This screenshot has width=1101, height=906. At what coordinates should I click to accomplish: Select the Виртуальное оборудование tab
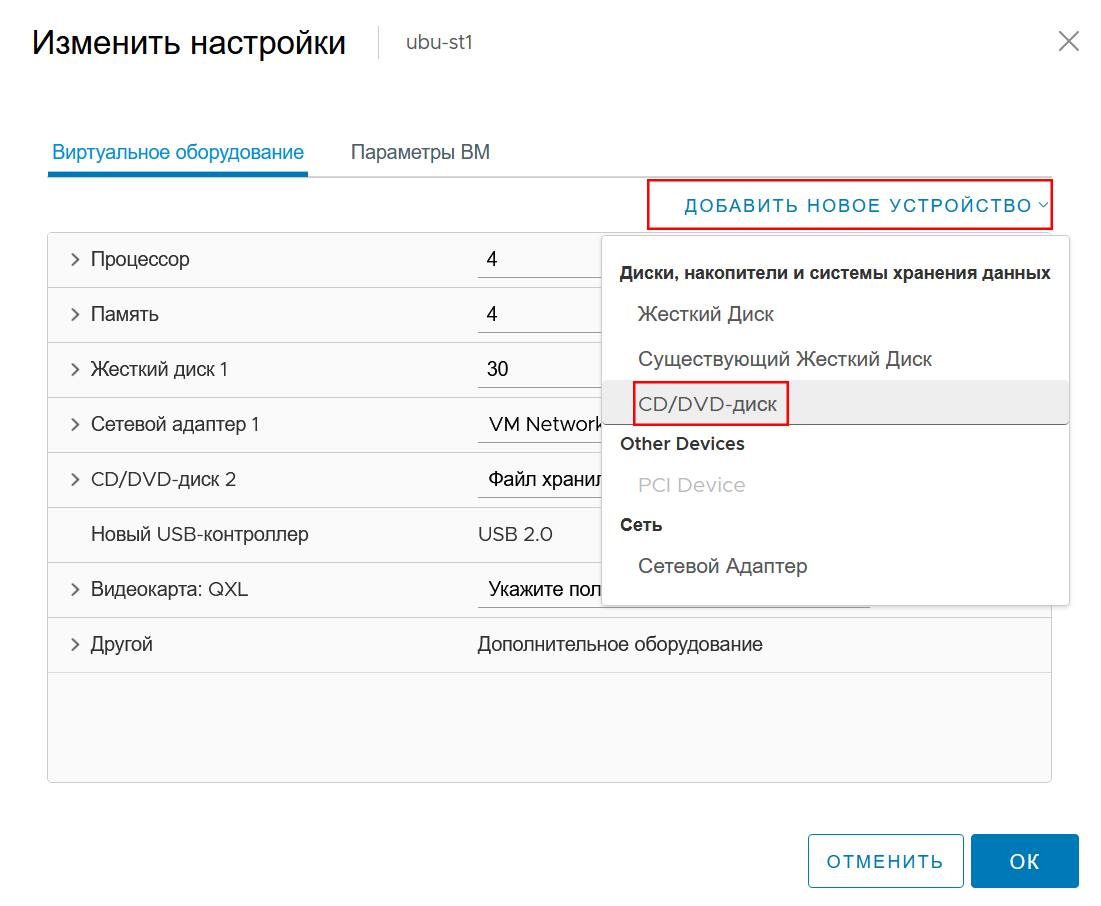tap(178, 152)
